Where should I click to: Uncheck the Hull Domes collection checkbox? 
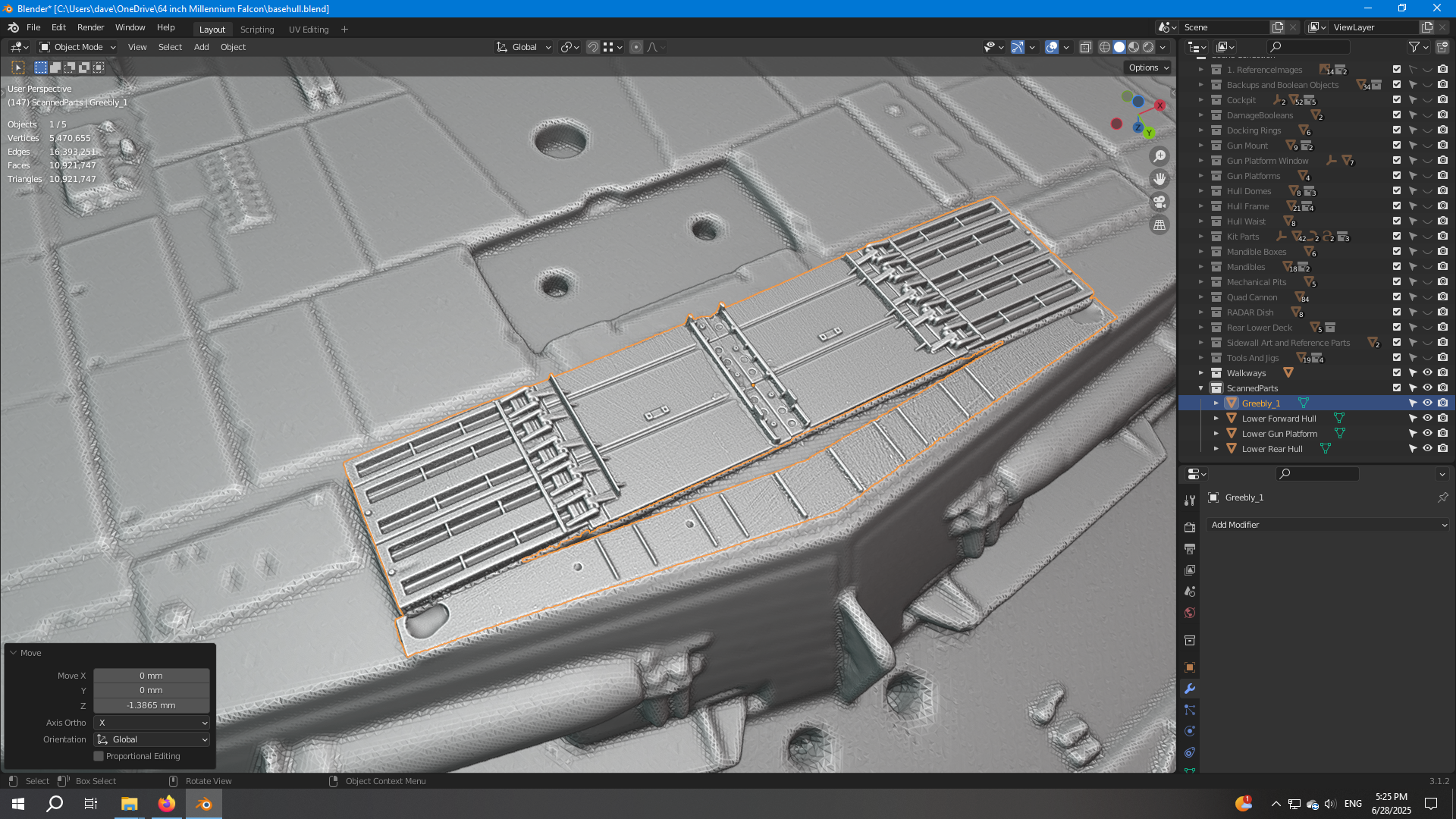(x=1397, y=191)
